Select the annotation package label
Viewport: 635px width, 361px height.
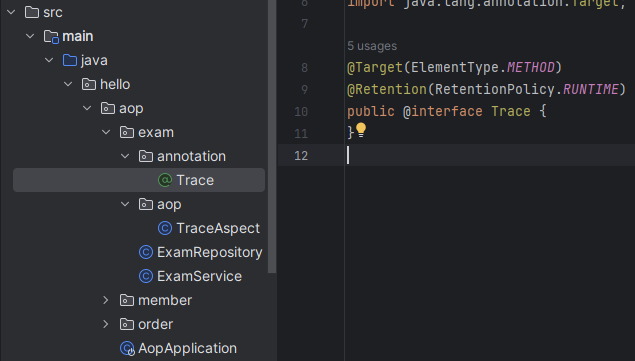tap(191, 156)
